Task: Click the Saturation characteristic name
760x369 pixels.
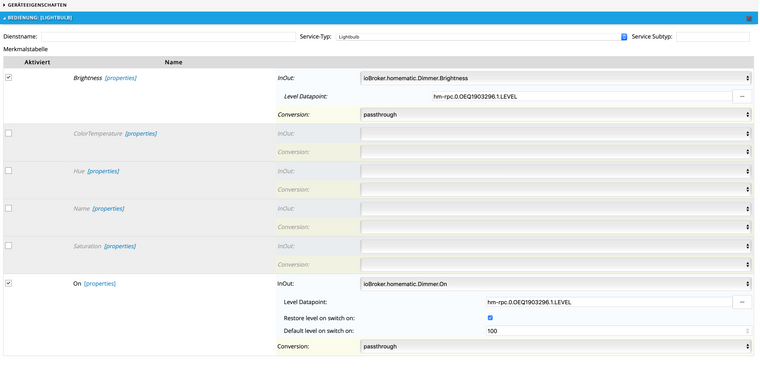Action: 87,246
